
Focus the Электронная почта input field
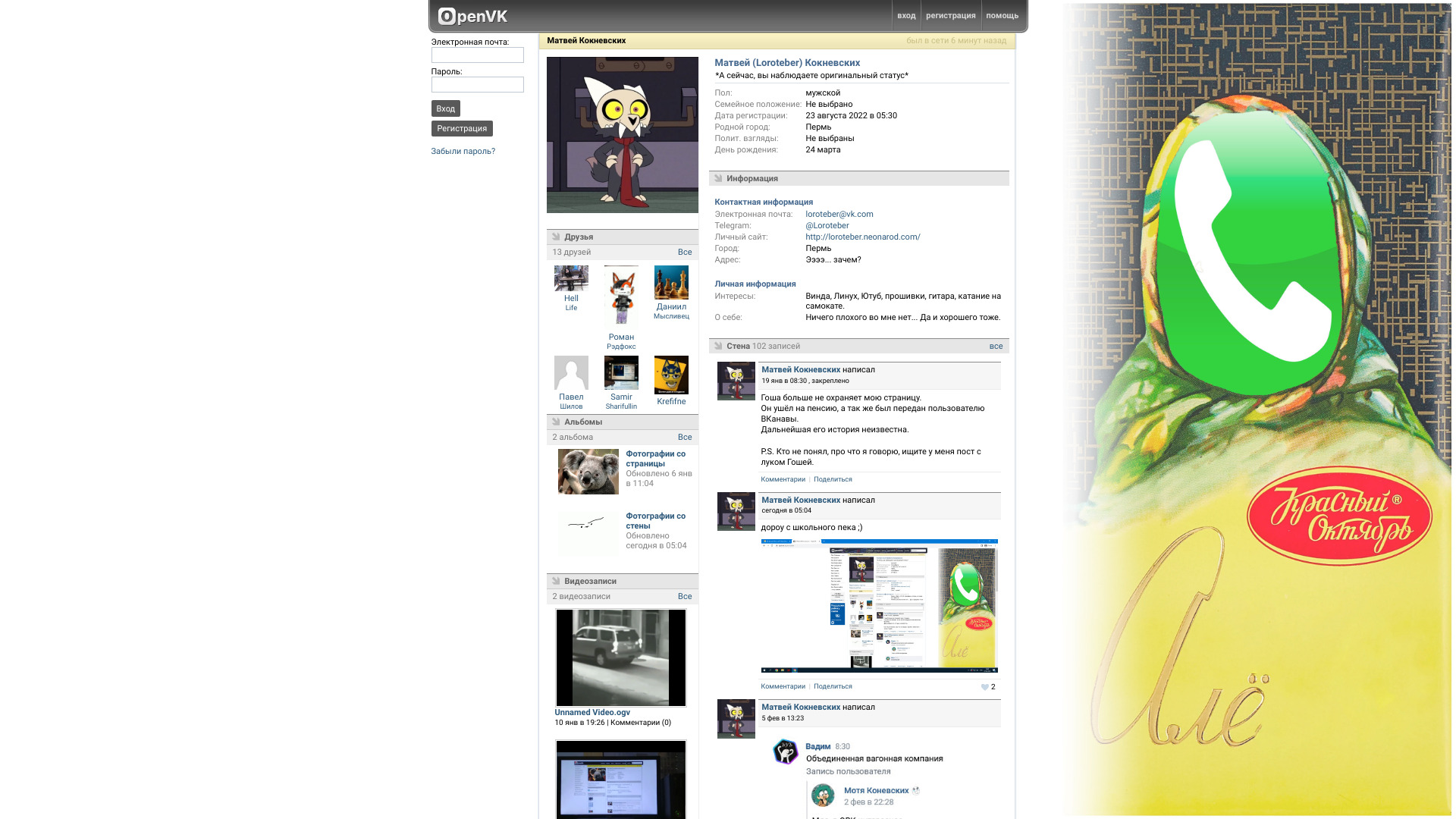(477, 55)
